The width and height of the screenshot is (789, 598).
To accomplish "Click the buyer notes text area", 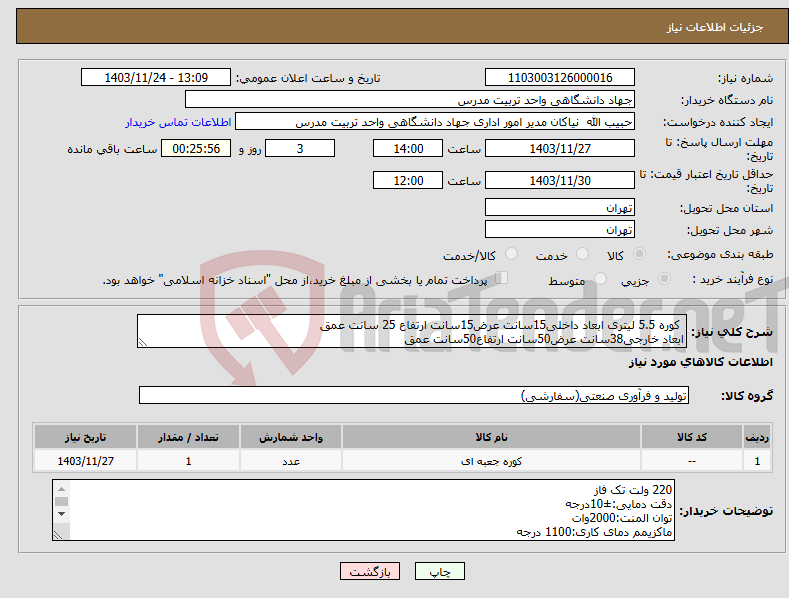I will [363, 510].
